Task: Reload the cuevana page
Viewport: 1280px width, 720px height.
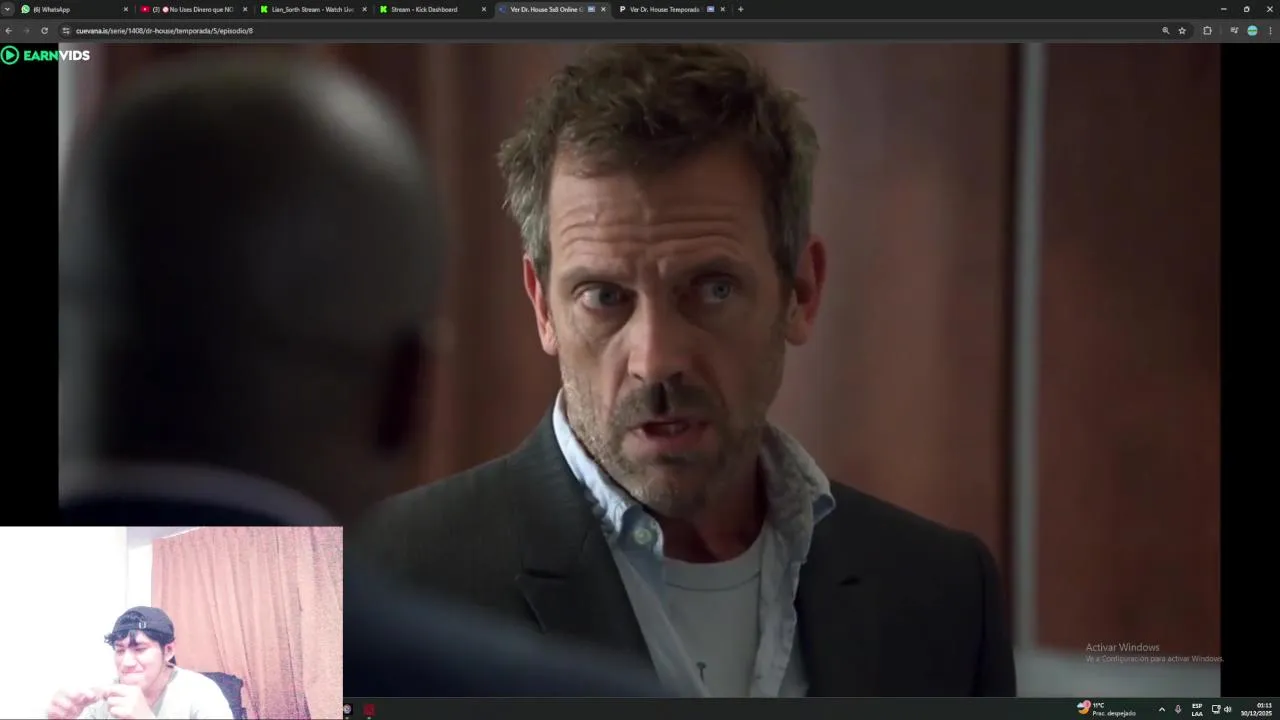Action: tap(44, 31)
